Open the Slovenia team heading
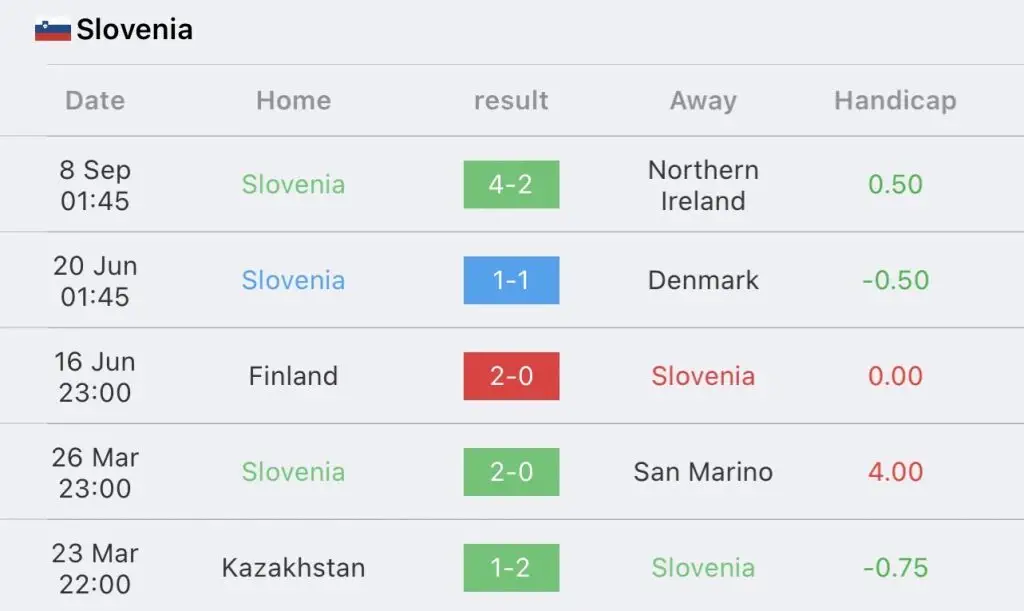The height and width of the screenshot is (611, 1024). click(135, 29)
